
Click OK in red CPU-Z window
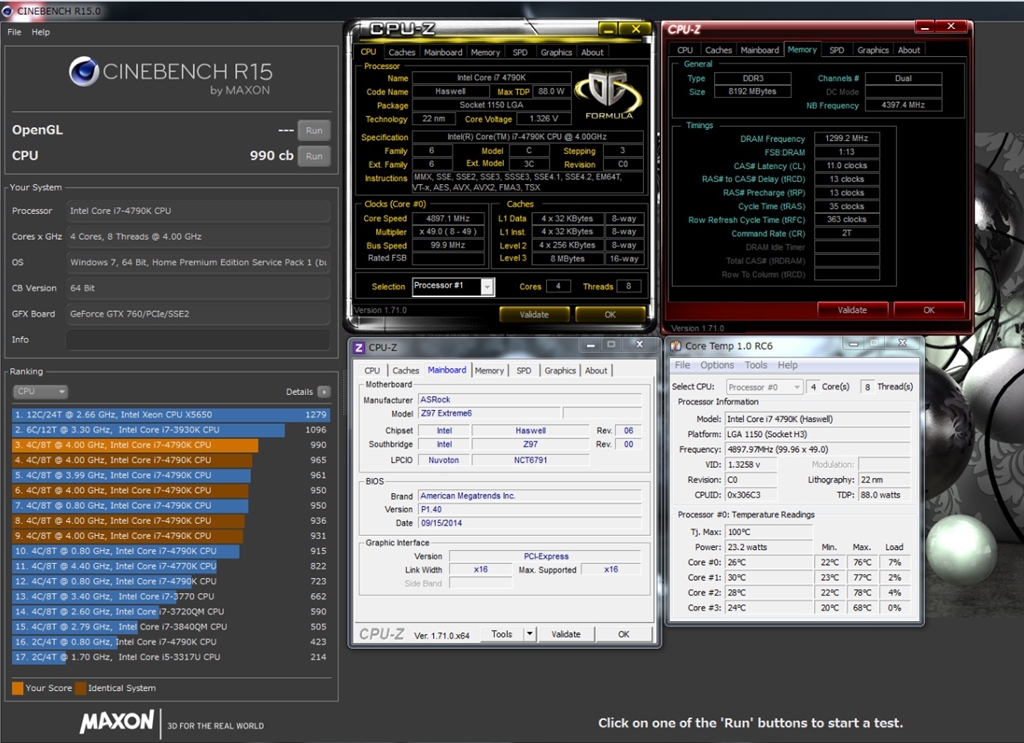pyautogui.click(x=929, y=310)
